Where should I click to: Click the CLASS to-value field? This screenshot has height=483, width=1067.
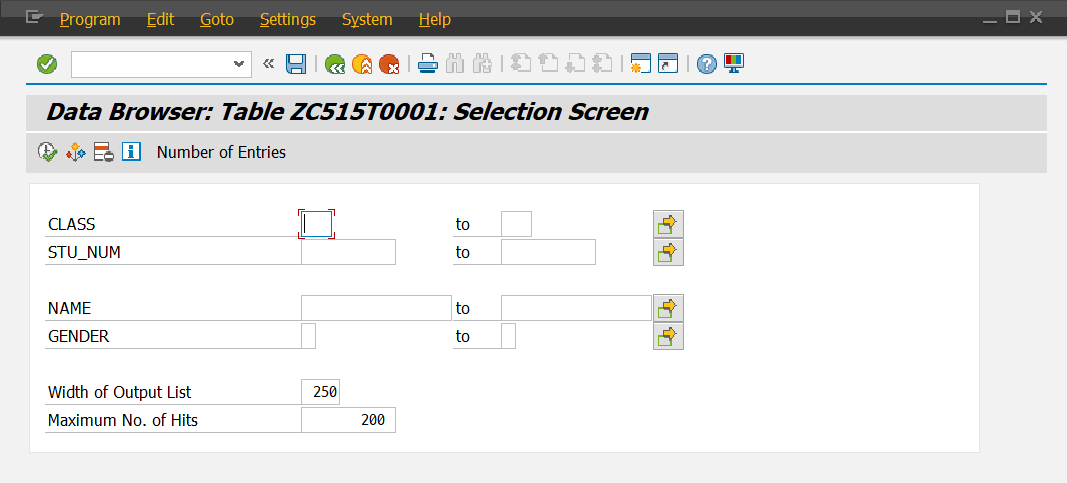(x=516, y=224)
